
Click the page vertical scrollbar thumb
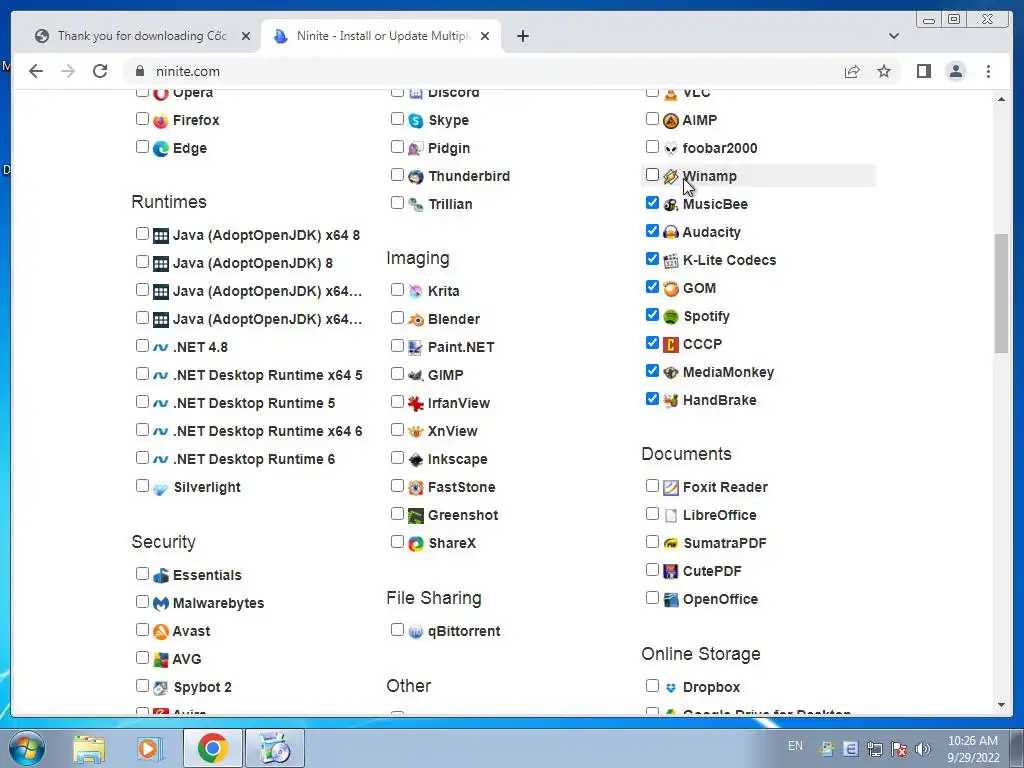[x=1001, y=293]
